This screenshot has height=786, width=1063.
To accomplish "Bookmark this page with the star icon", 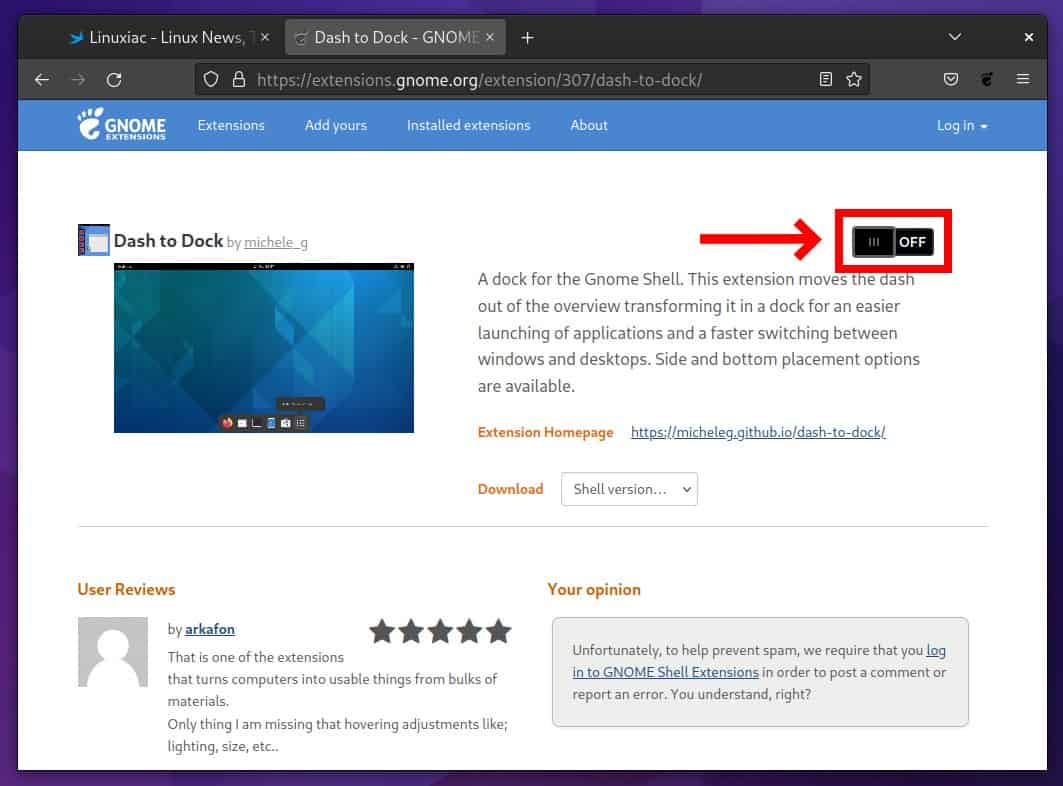I will pyautogui.click(x=853, y=78).
